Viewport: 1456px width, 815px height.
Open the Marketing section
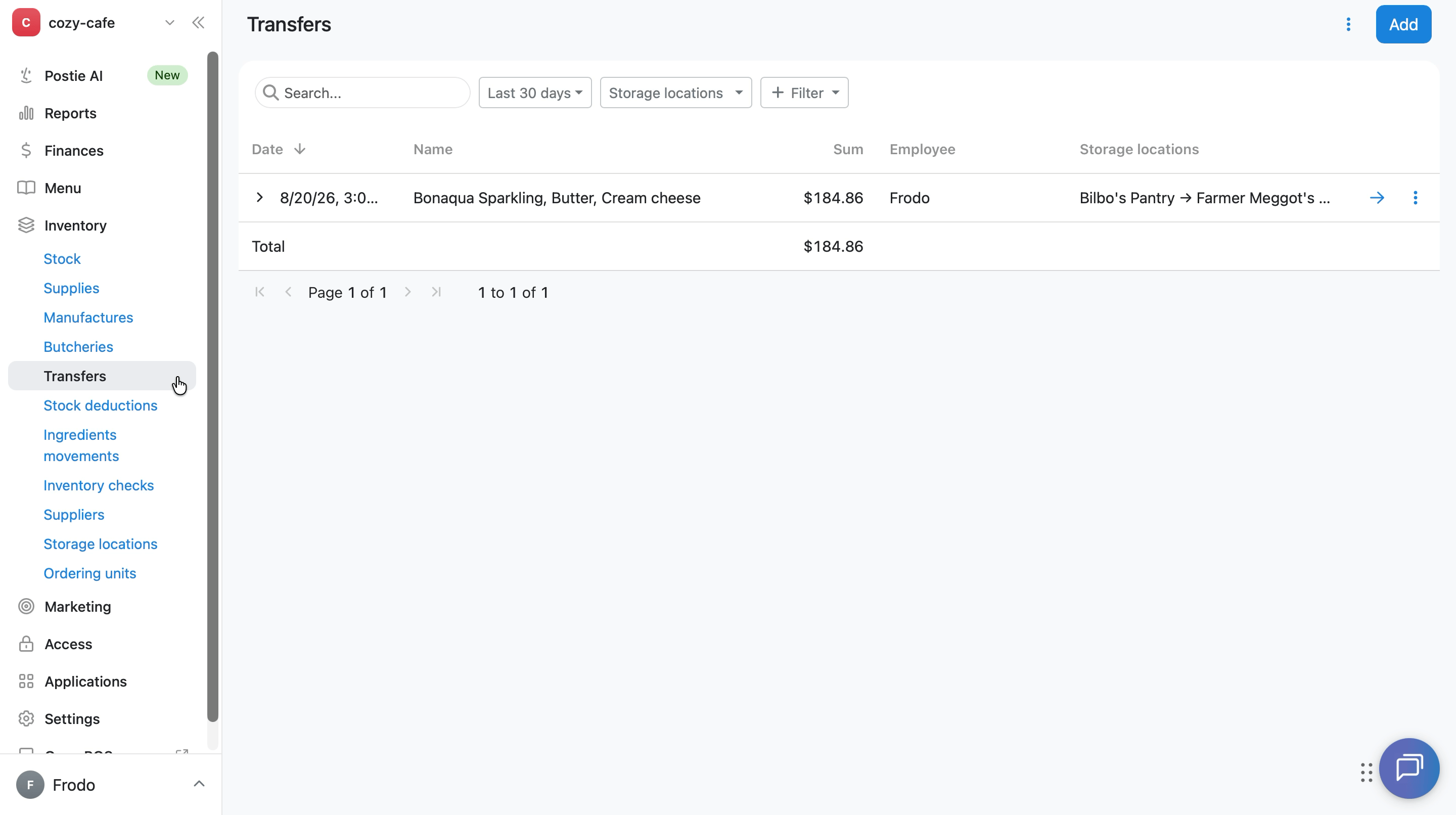(x=78, y=606)
